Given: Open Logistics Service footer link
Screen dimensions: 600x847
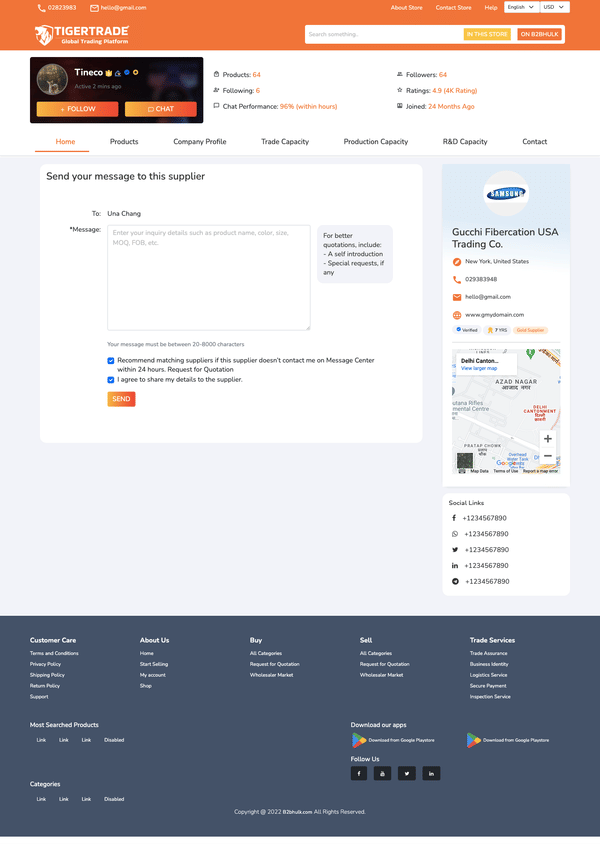Looking at the screenshot, I should pos(488,675).
